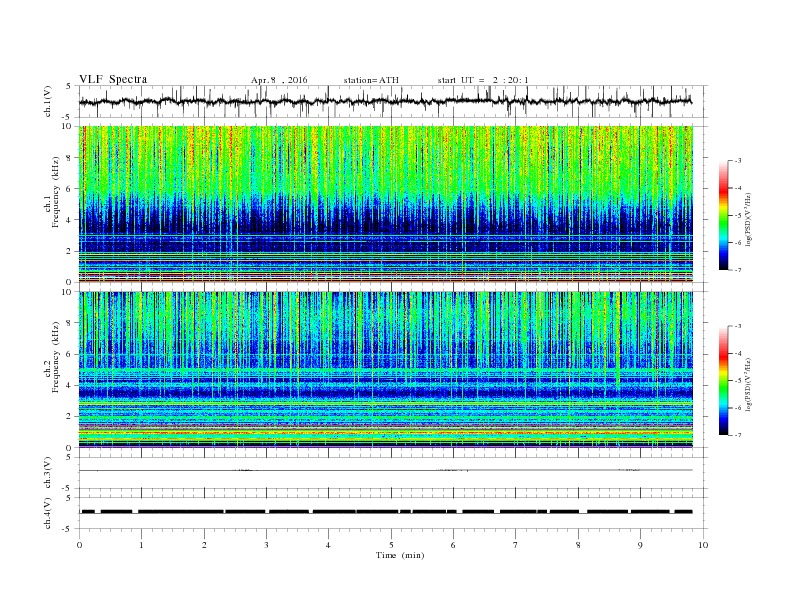Click the ch.4 black pulse trace
This screenshot has height=612, width=792.
(x=385, y=512)
